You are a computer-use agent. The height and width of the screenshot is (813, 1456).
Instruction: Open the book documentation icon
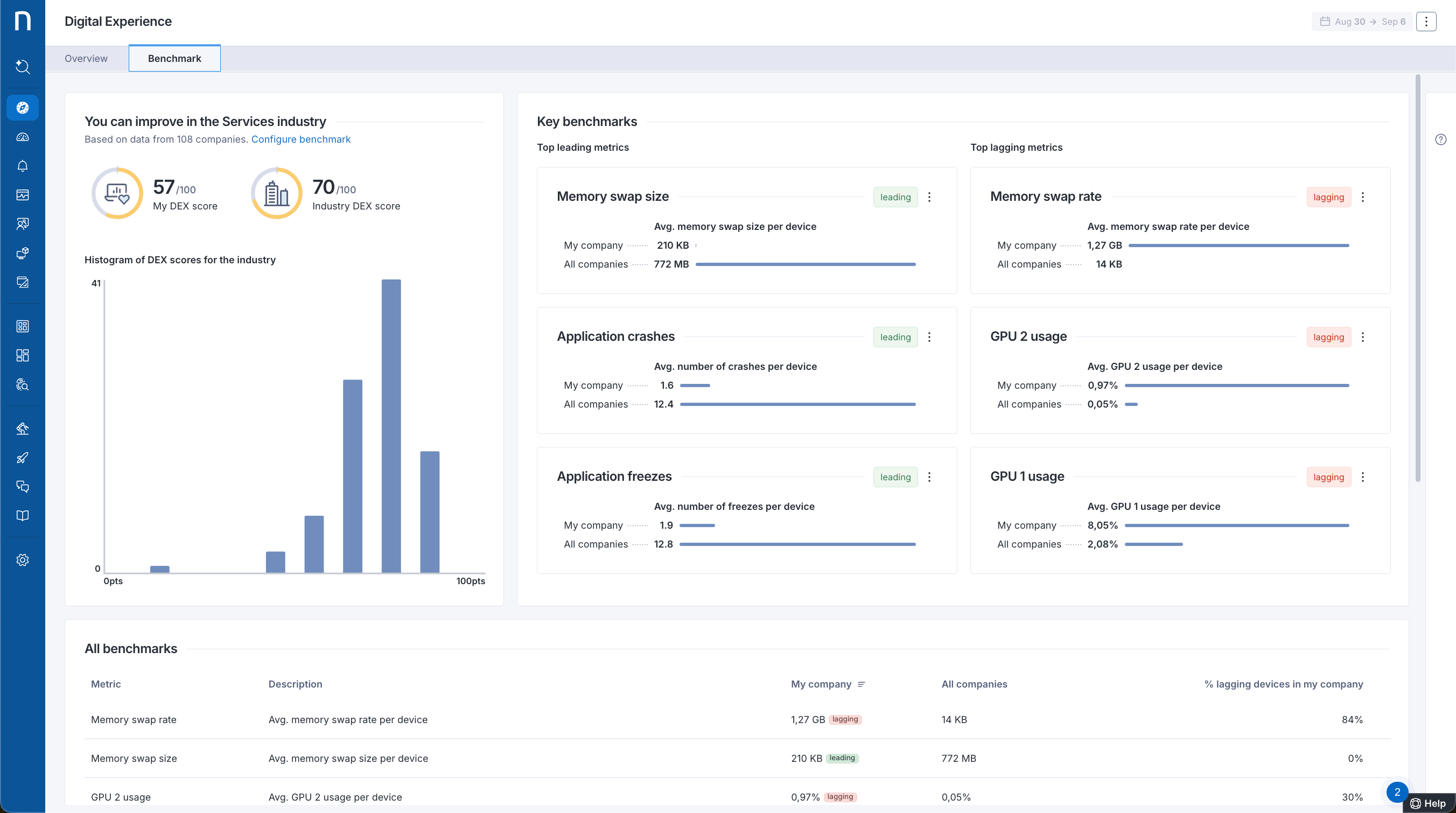point(22,515)
